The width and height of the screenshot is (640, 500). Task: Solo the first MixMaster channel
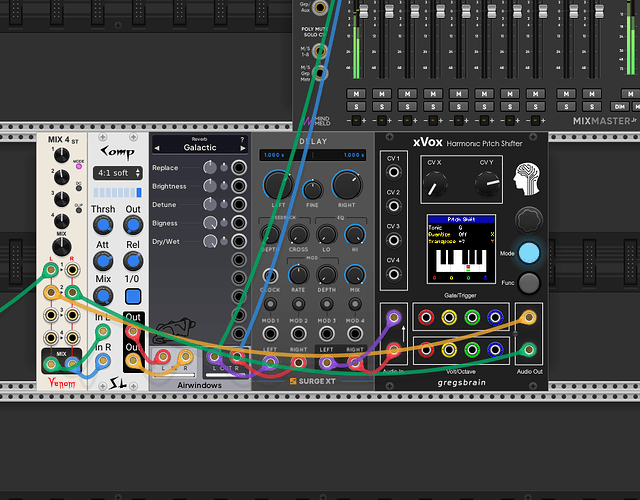coord(354,105)
